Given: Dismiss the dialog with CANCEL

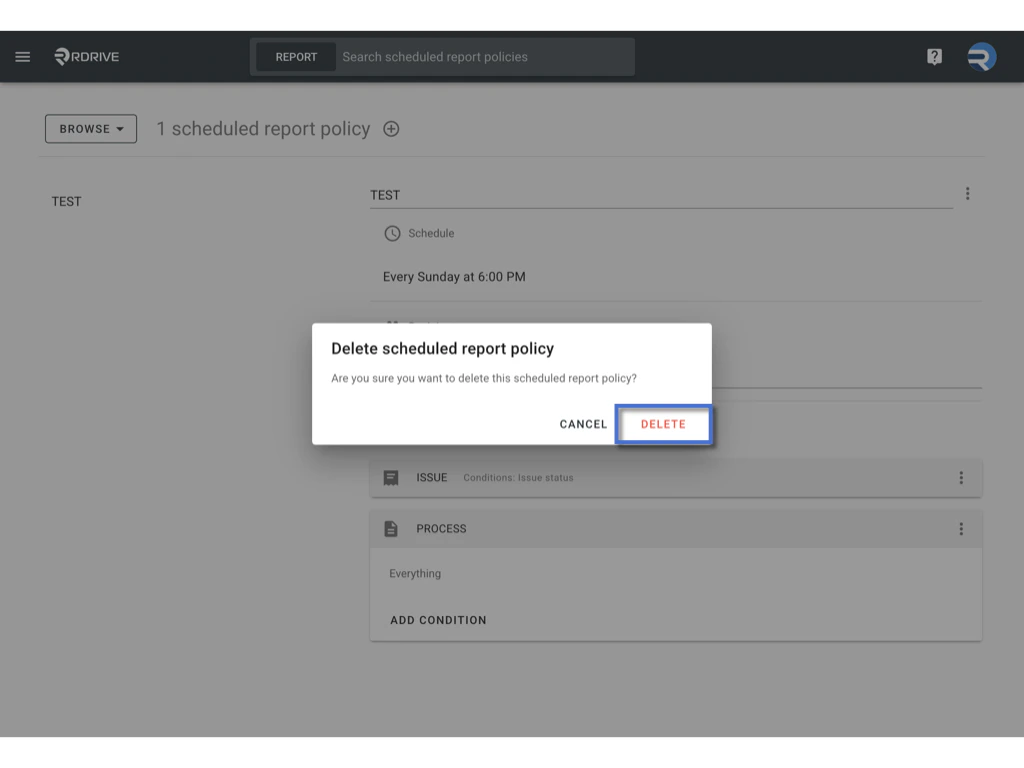Looking at the screenshot, I should click(583, 424).
